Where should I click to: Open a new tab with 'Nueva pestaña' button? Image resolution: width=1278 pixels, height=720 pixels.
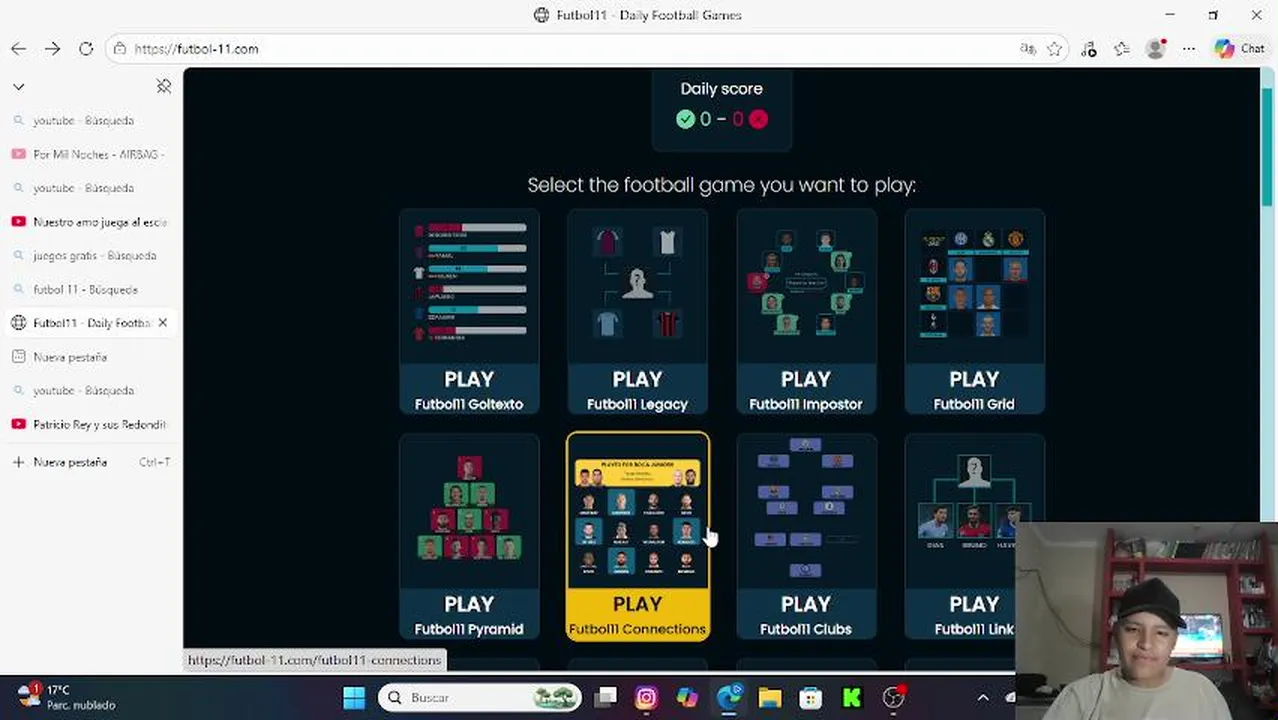coord(91,462)
